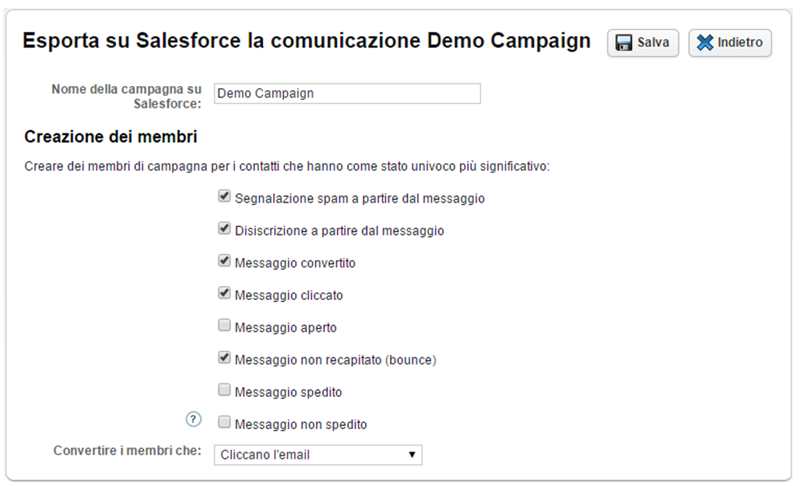Uncheck Segnalazione spam a partire dal messaggio
Viewport: 800px width, 486px height.
point(225,198)
